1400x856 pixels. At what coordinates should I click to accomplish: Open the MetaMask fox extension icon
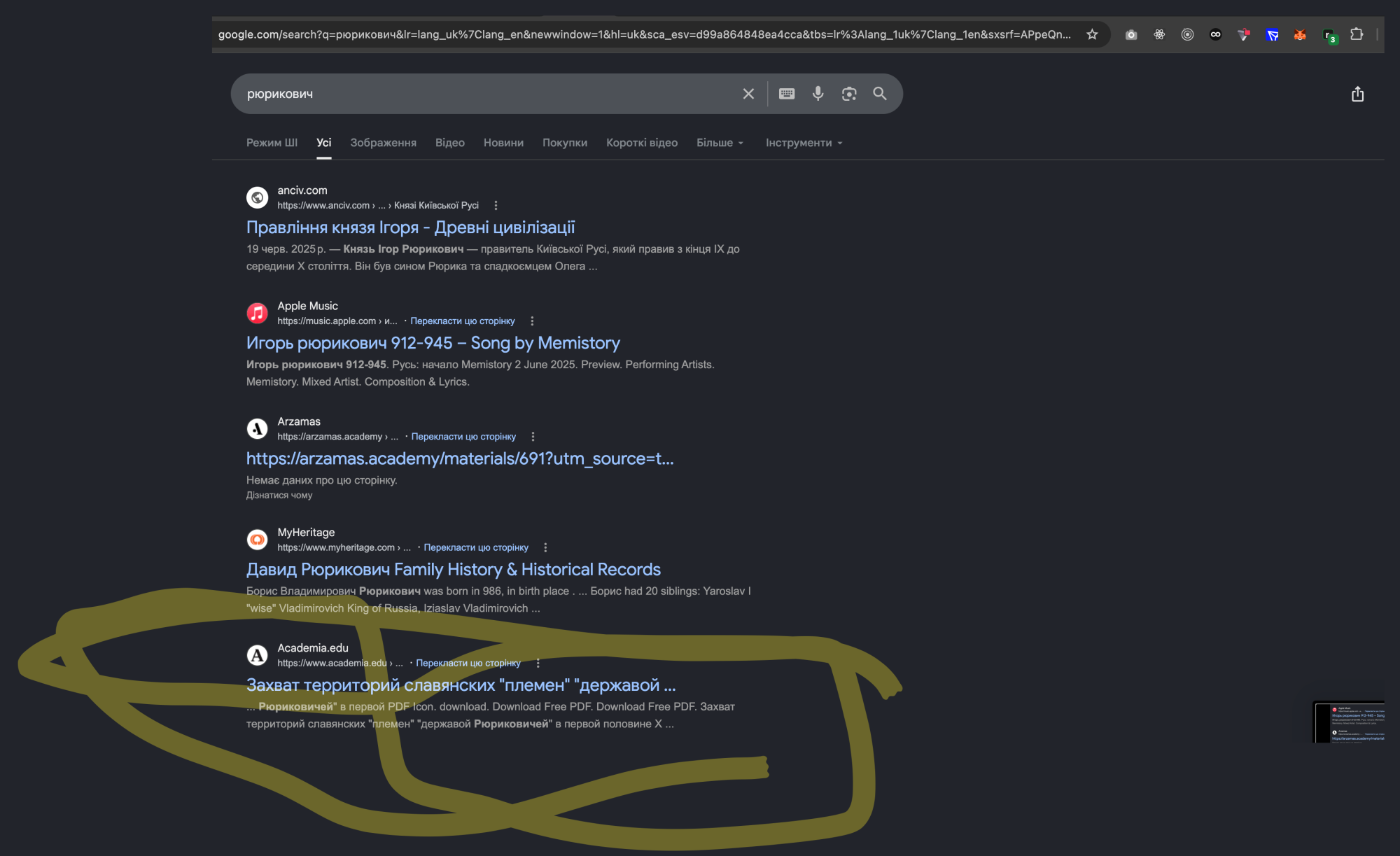pos(1300,34)
